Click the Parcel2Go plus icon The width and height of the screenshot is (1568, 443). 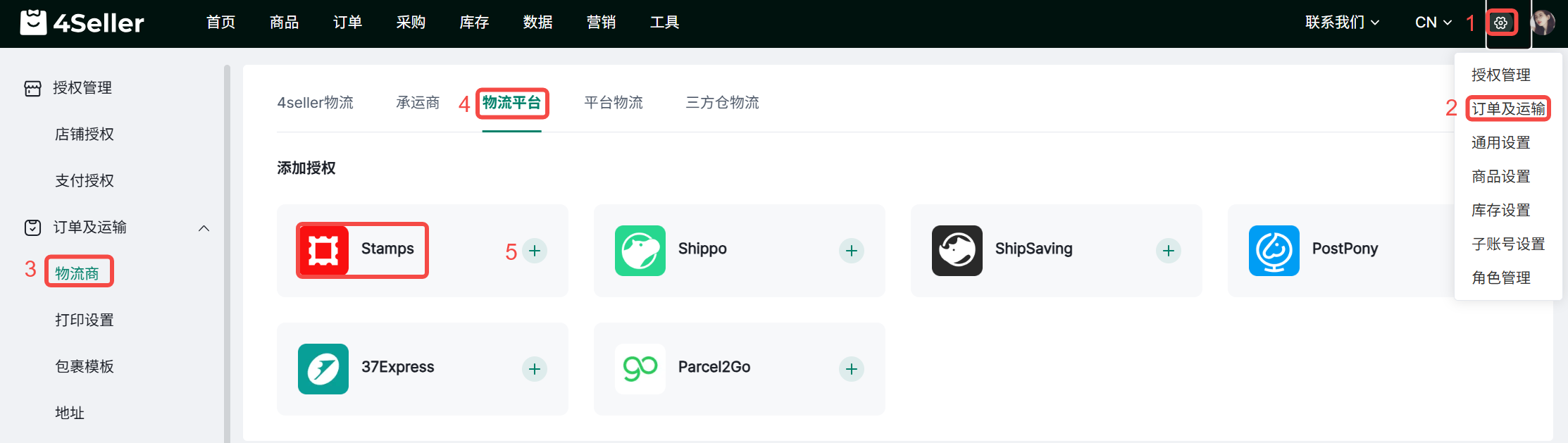(852, 369)
